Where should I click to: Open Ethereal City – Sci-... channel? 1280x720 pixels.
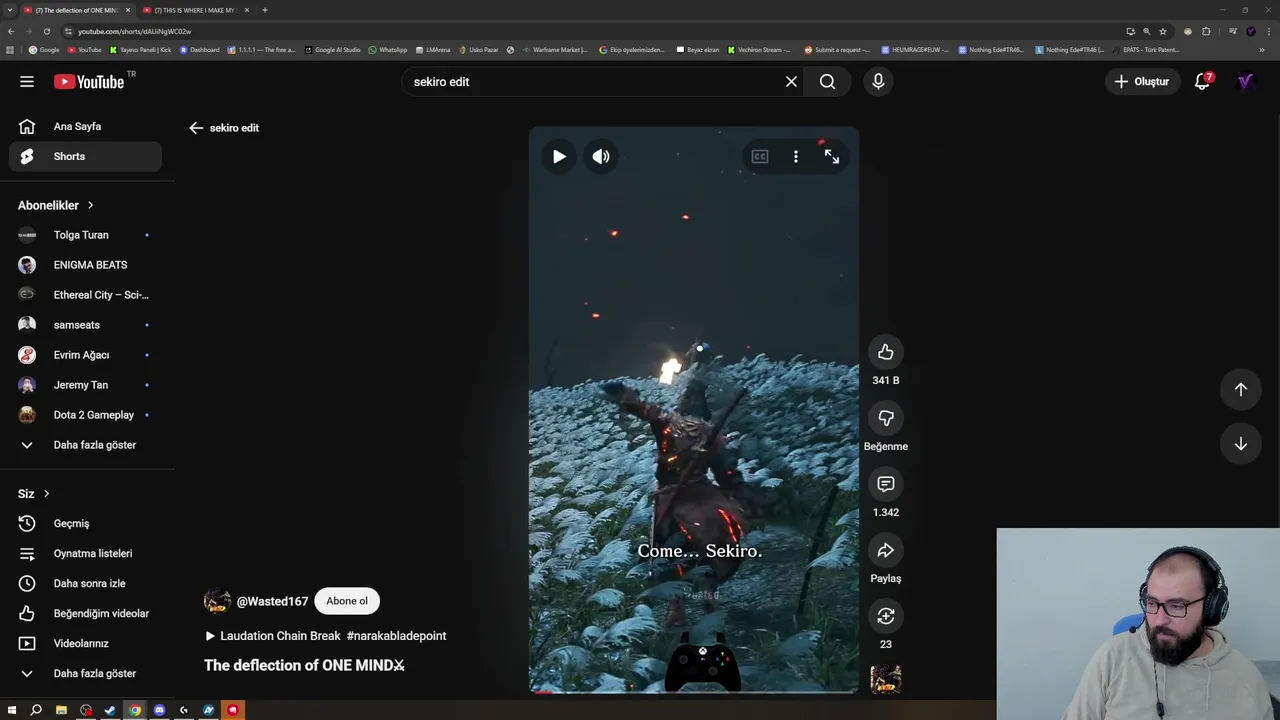pos(85,295)
